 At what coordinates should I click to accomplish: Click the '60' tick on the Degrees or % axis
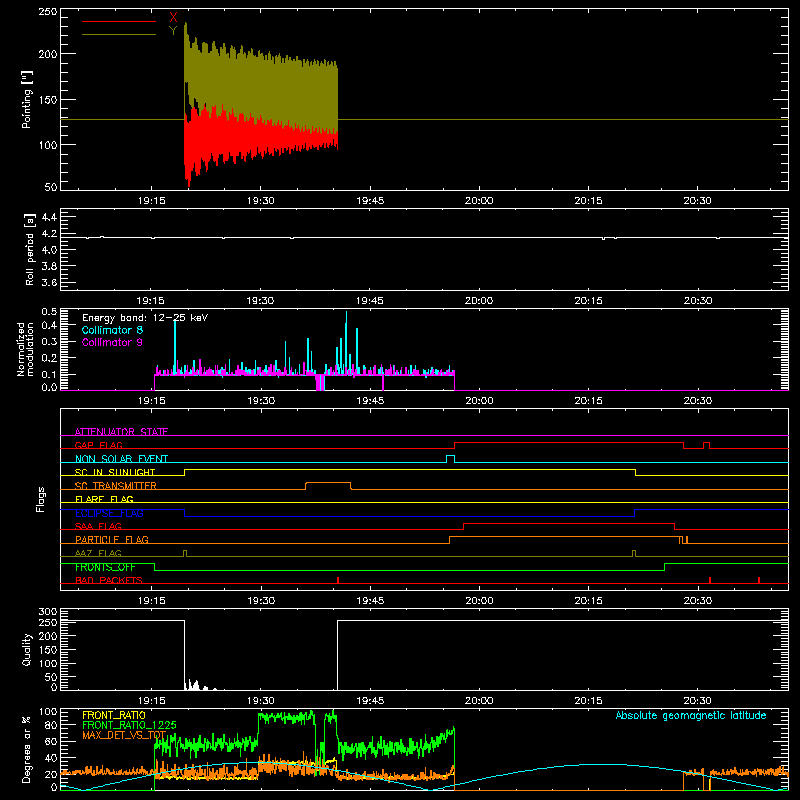(x=51, y=741)
